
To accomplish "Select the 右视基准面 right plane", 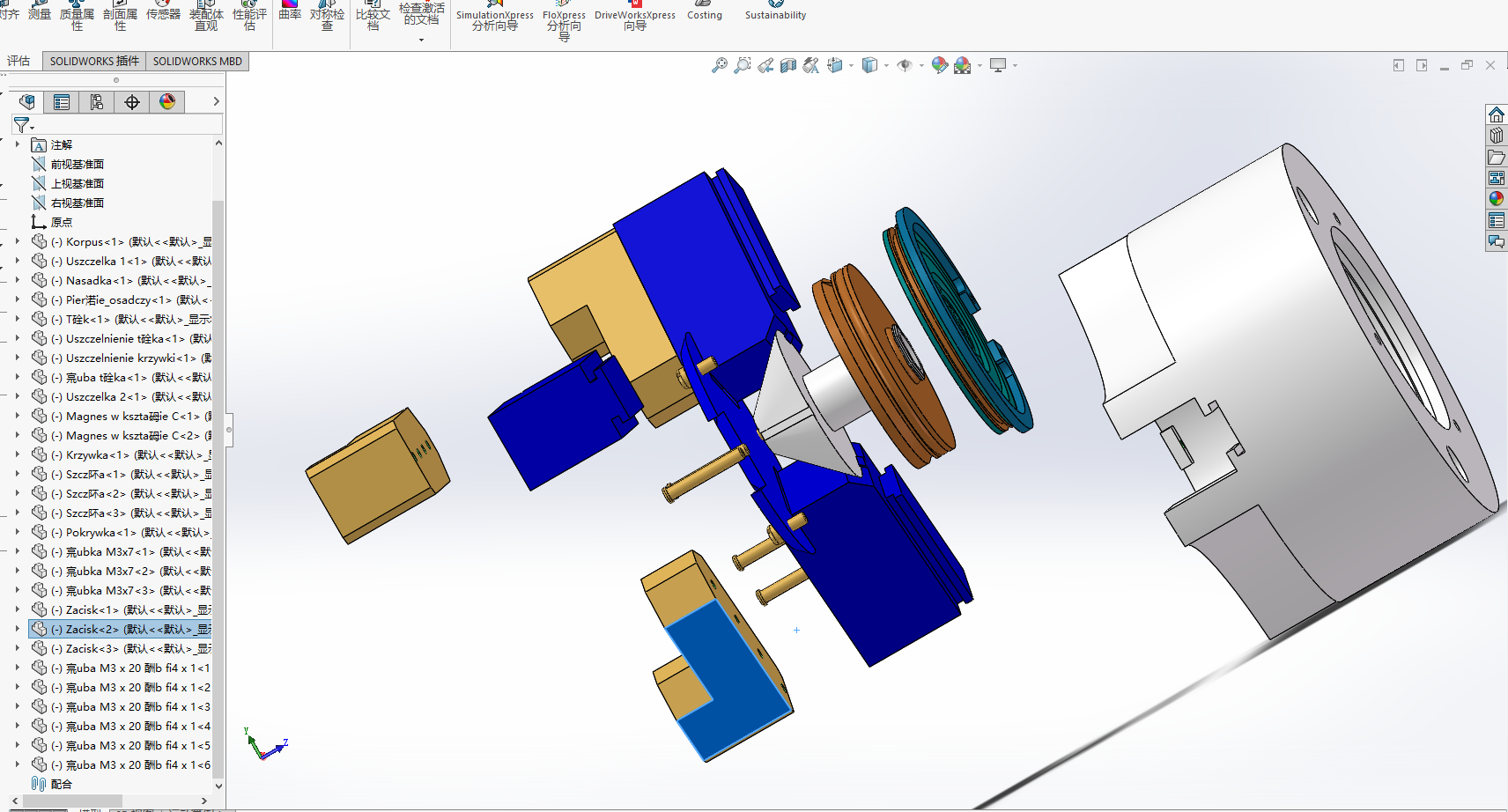I will [x=78, y=203].
